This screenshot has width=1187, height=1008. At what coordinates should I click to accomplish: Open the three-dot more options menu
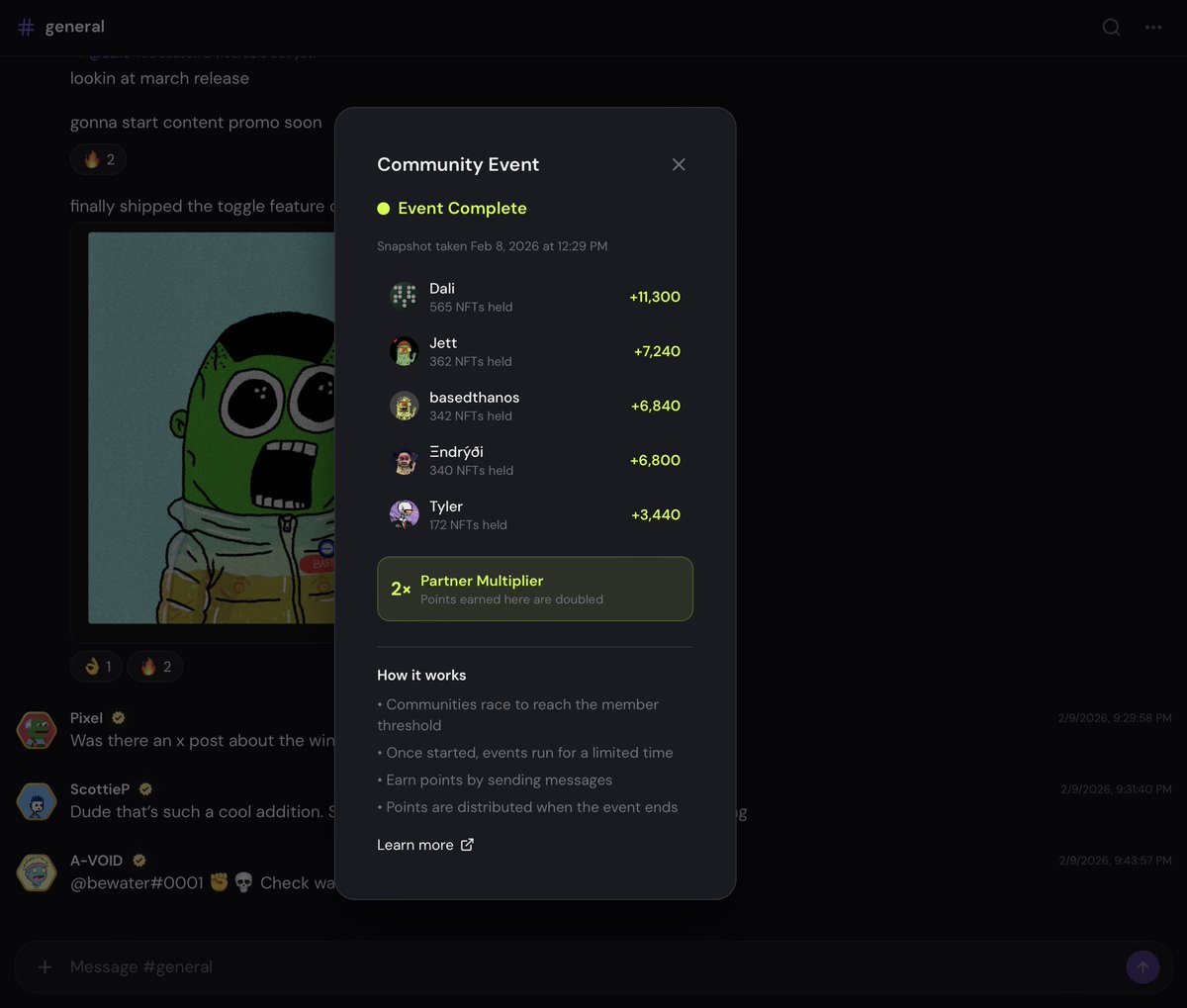click(x=1153, y=27)
